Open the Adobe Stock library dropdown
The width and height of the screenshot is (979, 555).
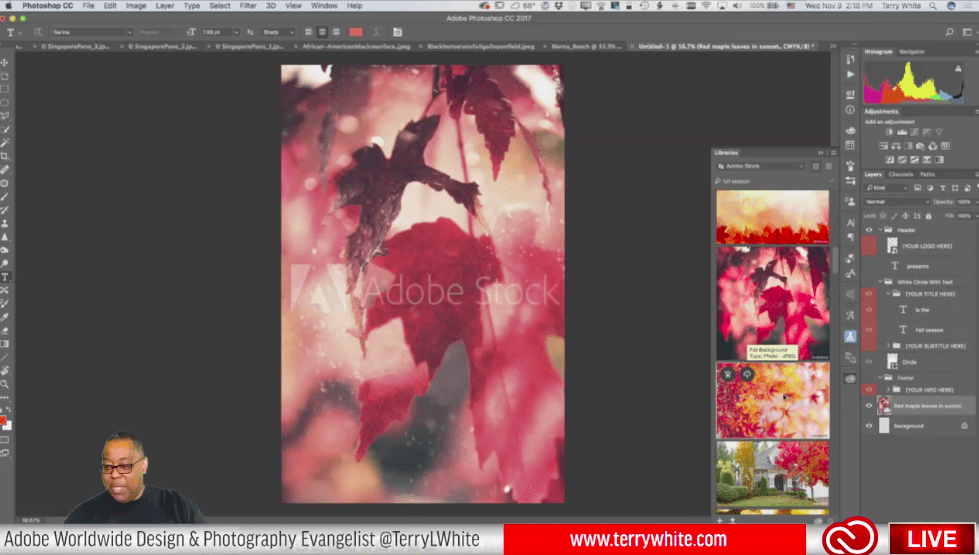(x=760, y=166)
